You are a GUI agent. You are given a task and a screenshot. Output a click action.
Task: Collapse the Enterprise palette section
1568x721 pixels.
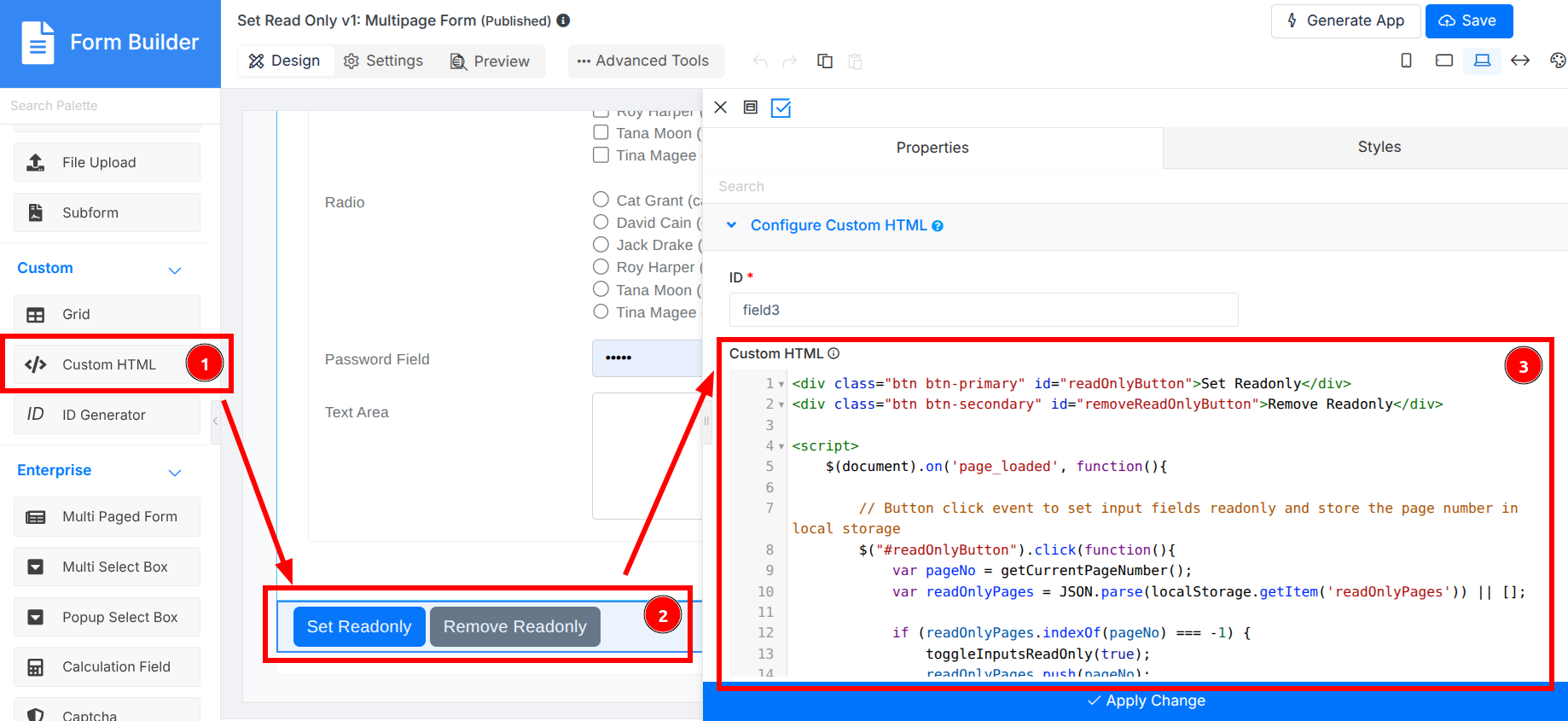coord(175,473)
